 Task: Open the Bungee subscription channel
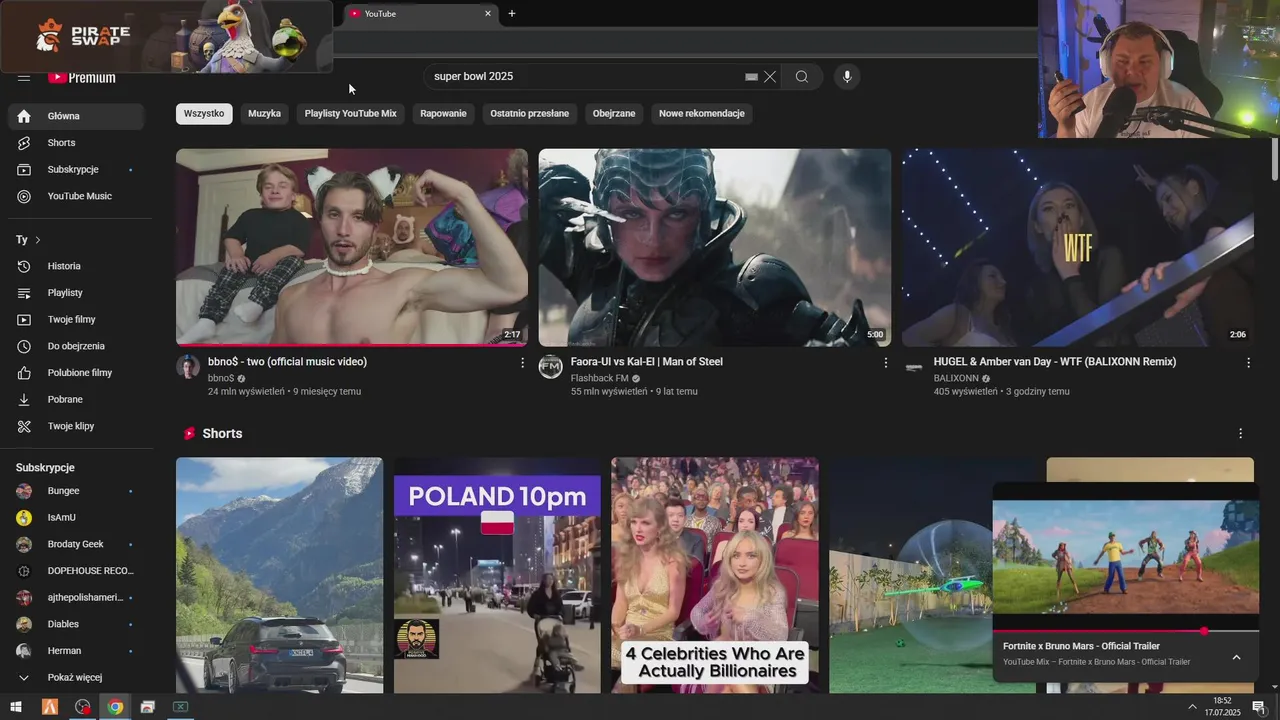point(76,491)
